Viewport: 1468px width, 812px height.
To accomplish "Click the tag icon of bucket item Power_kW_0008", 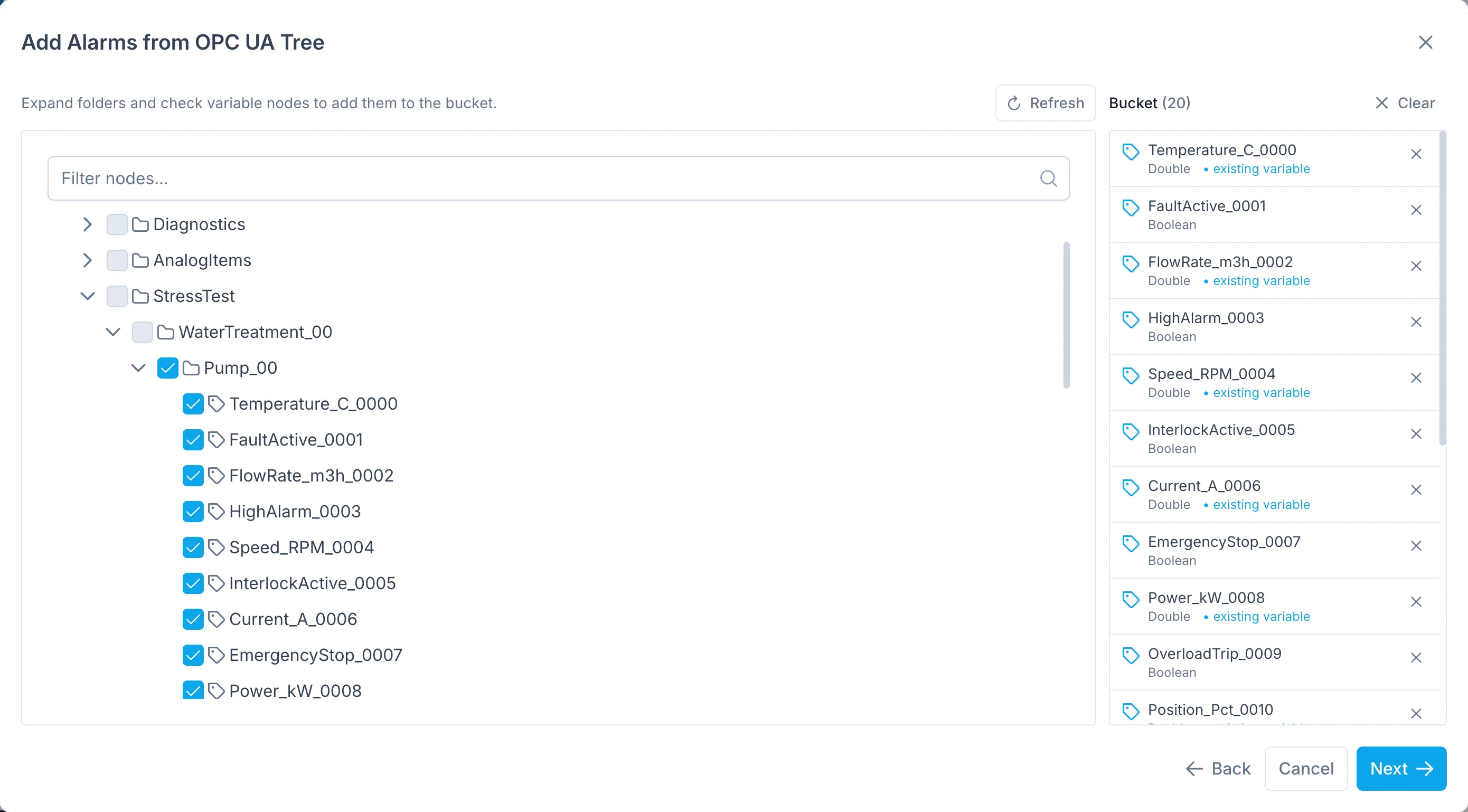I will [x=1131, y=599].
